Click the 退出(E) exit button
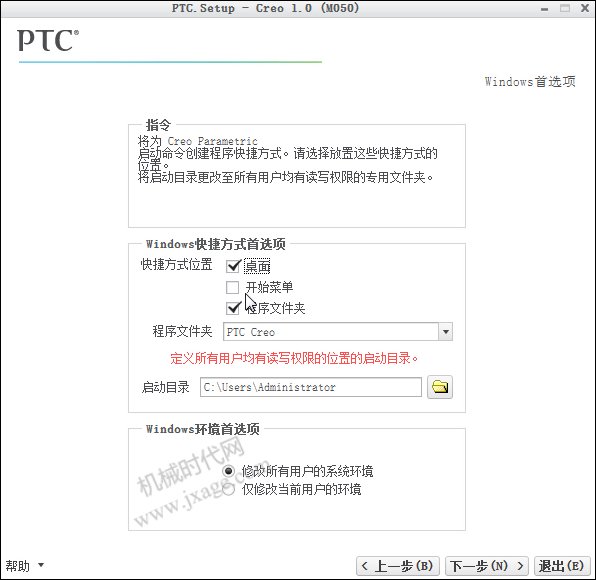Viewport: 596px width, 580px height. [562, 566]
